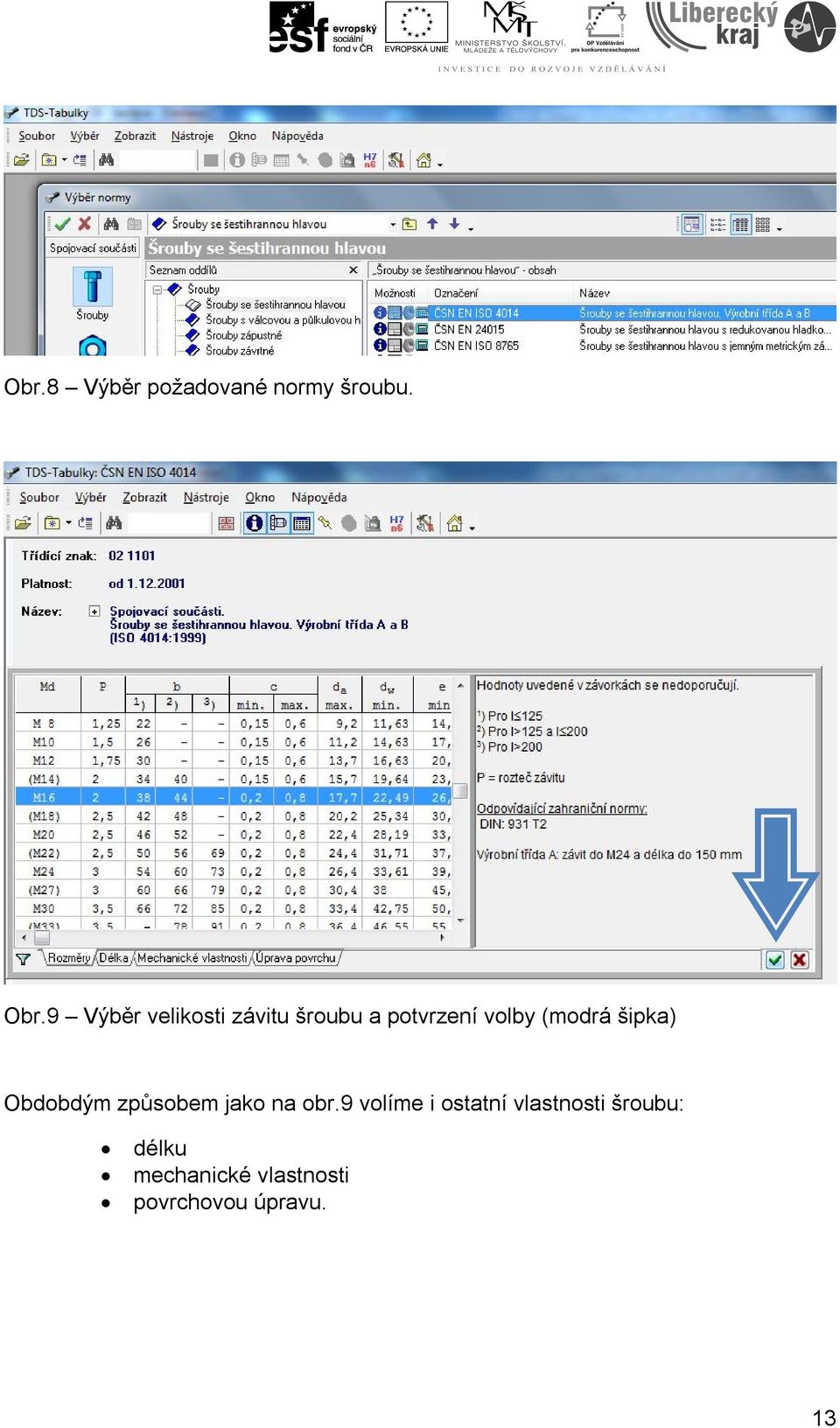Confirm selection with green check in Výběr normy

click(x=62, y=224)
